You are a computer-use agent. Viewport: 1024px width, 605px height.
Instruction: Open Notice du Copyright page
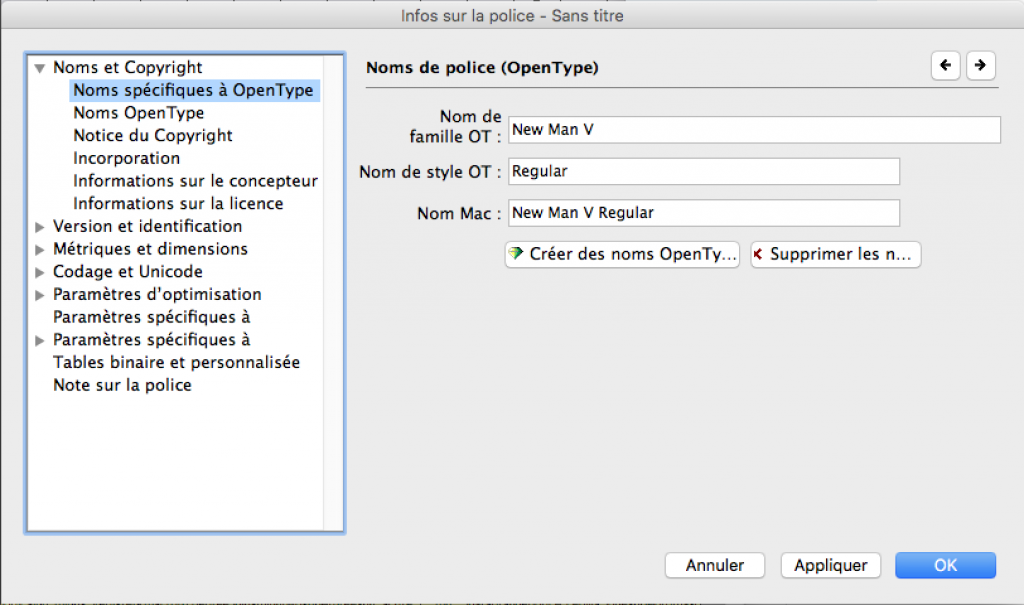point(152,135)
